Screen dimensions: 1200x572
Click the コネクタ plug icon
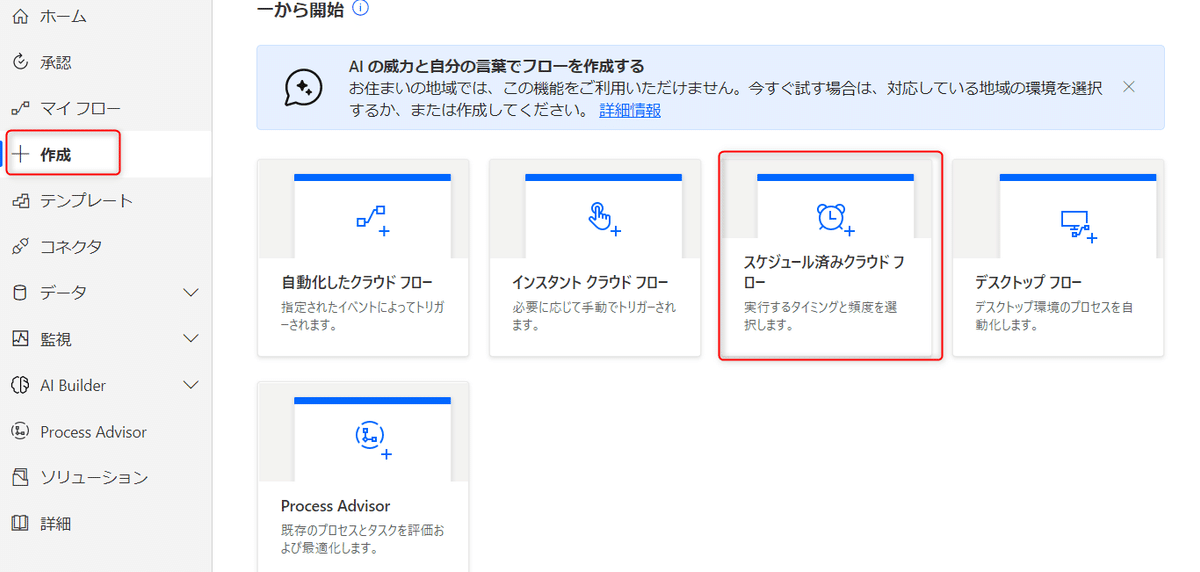click(x=20, y=247)
